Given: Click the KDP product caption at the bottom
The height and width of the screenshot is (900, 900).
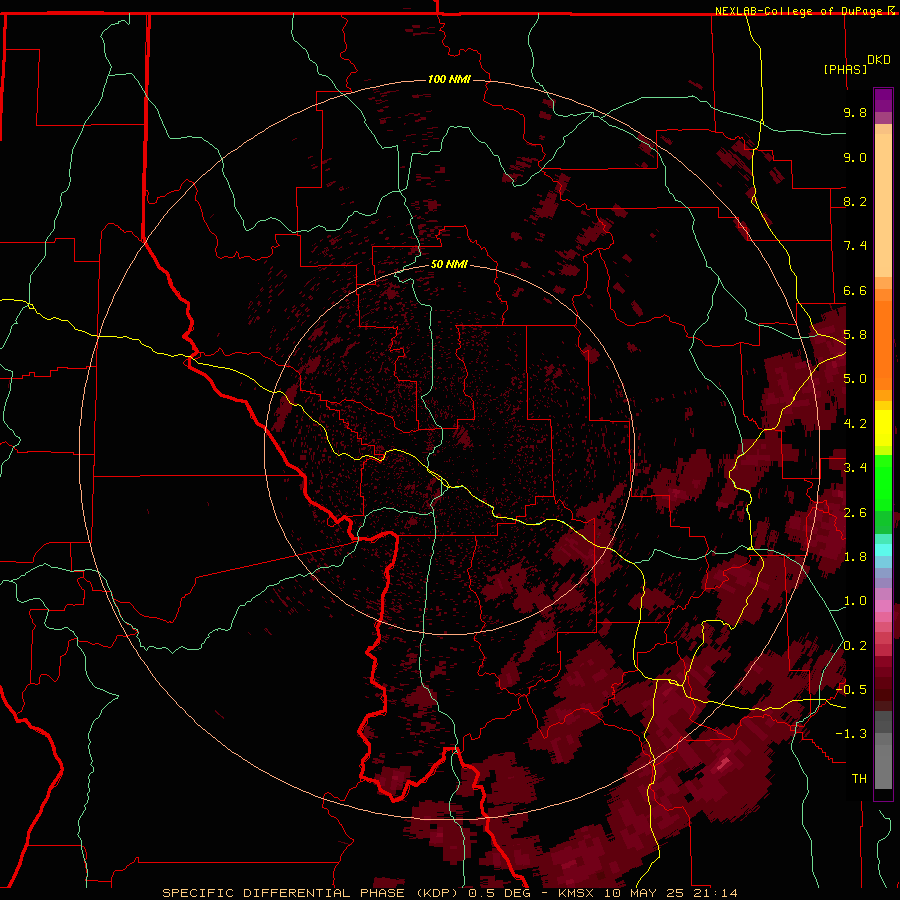Looking at the screenshot, I should pos(449,893).
